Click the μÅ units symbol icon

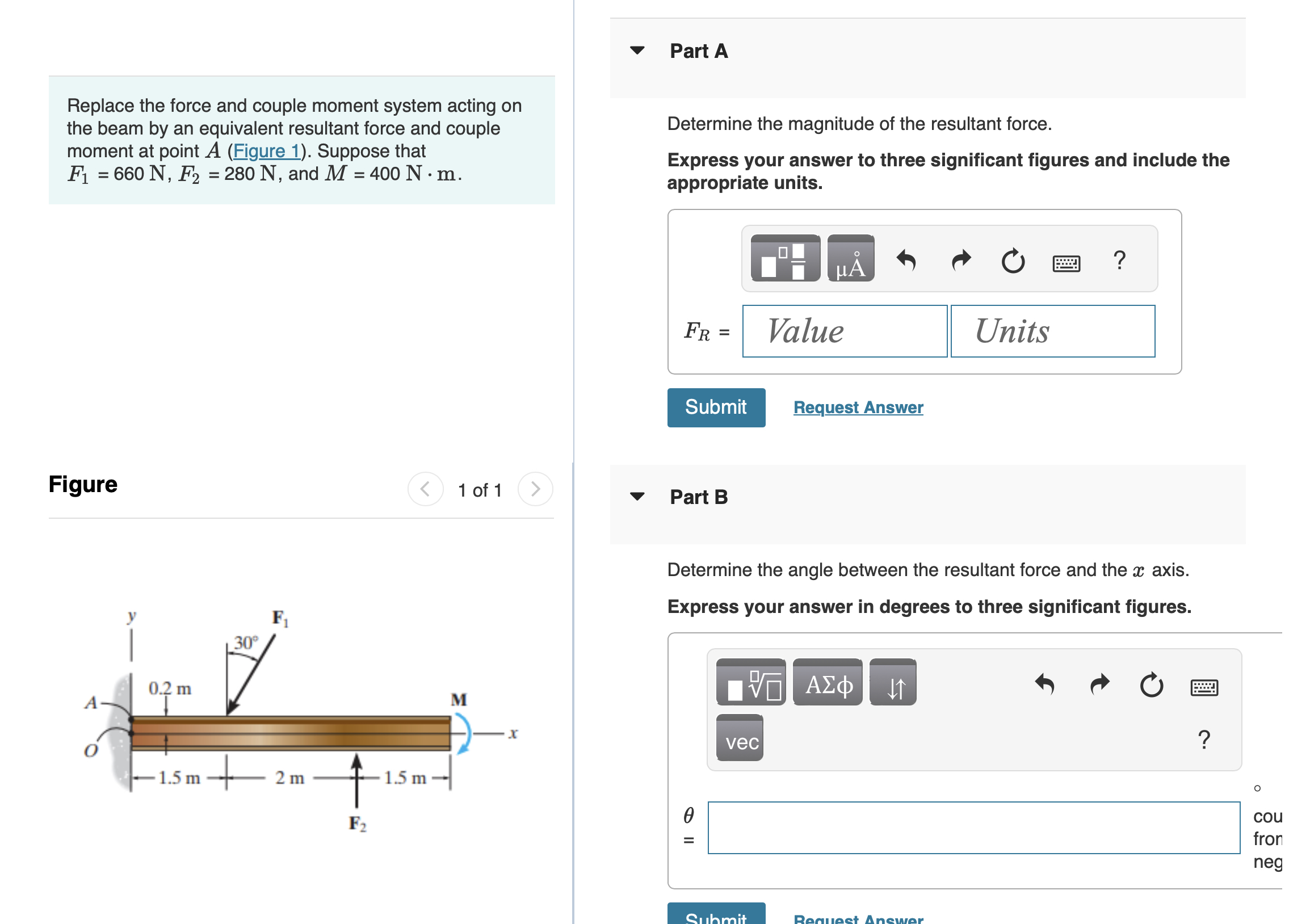(850, 259)
